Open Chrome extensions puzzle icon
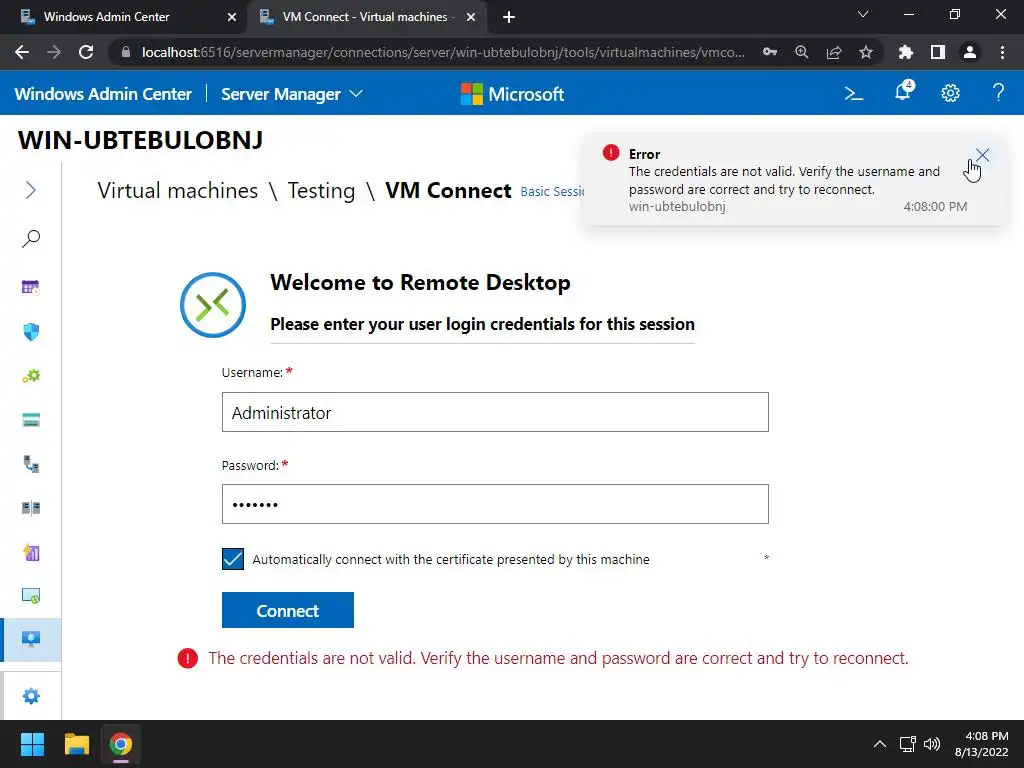This screenshot has width=1024, height=768. pyautogui.click(x=906, y=52)
